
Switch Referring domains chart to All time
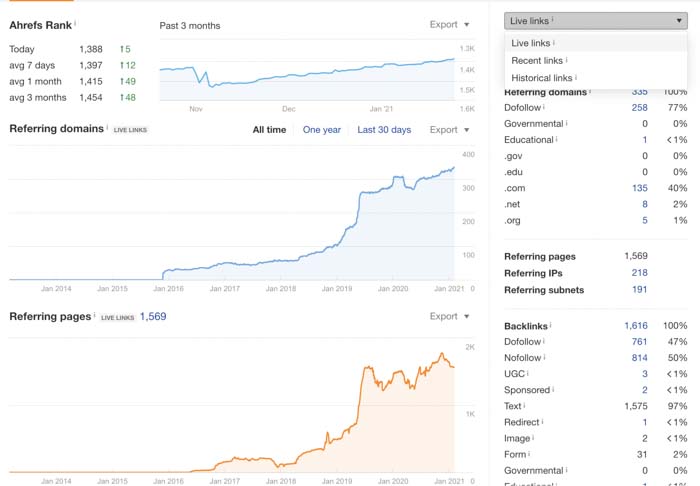269,130
